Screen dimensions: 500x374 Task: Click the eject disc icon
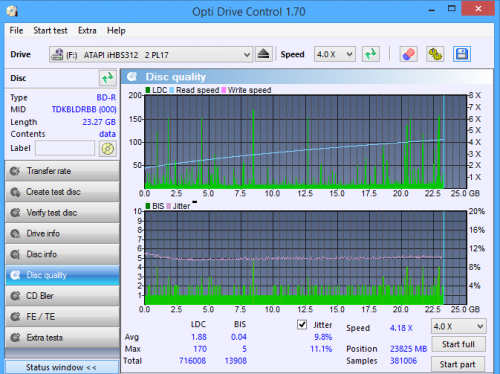click(264, 54)
